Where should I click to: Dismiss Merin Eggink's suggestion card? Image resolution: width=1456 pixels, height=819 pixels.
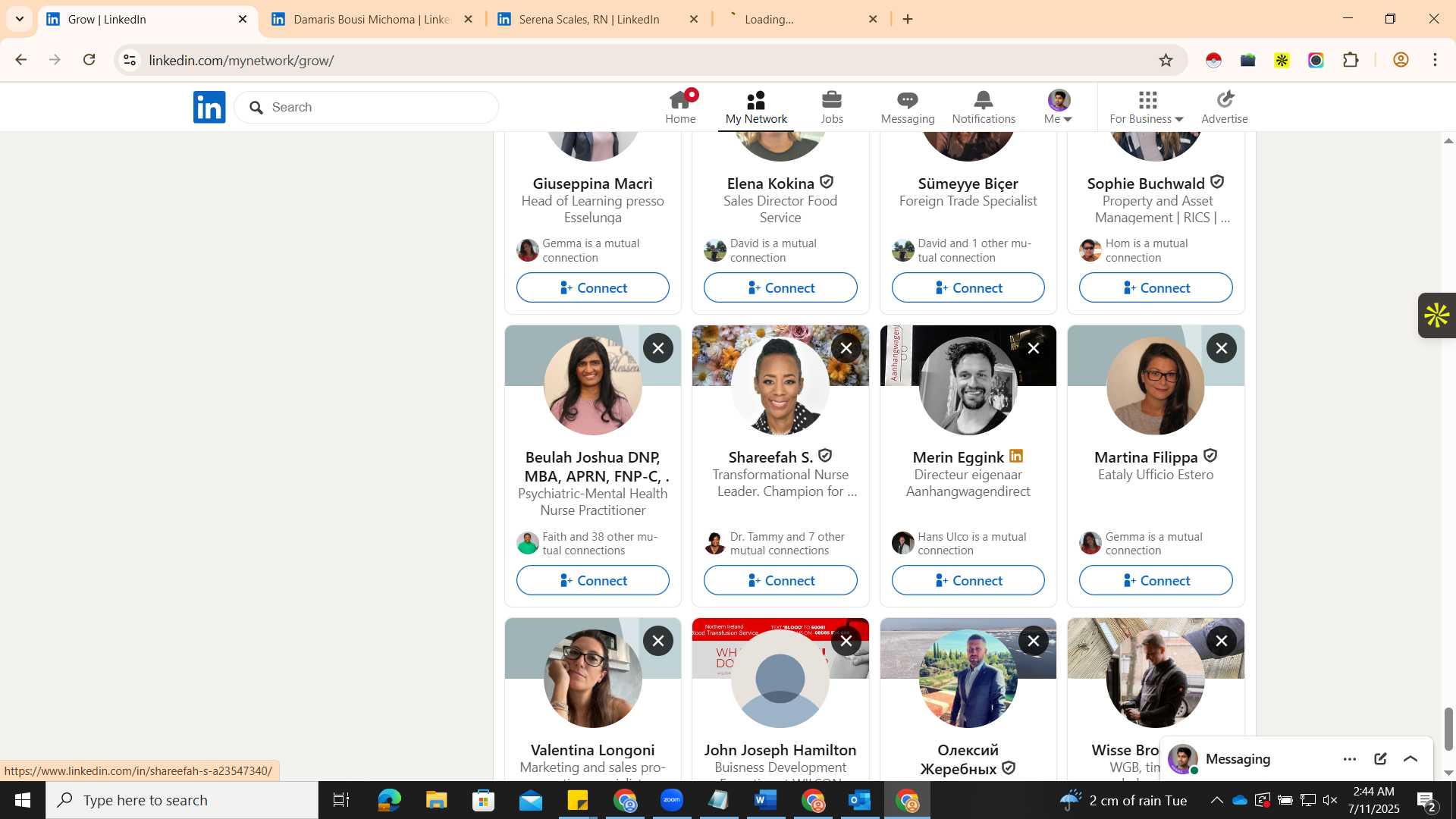click(x=1034, y=348)
